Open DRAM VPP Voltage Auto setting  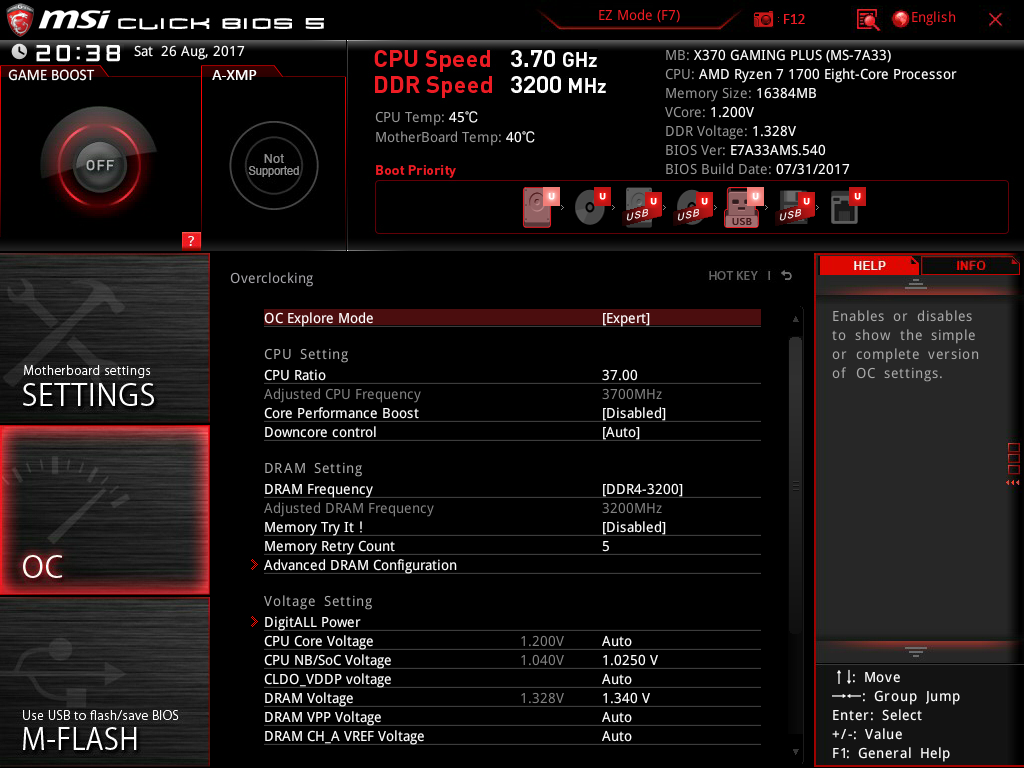pos(512,717)
